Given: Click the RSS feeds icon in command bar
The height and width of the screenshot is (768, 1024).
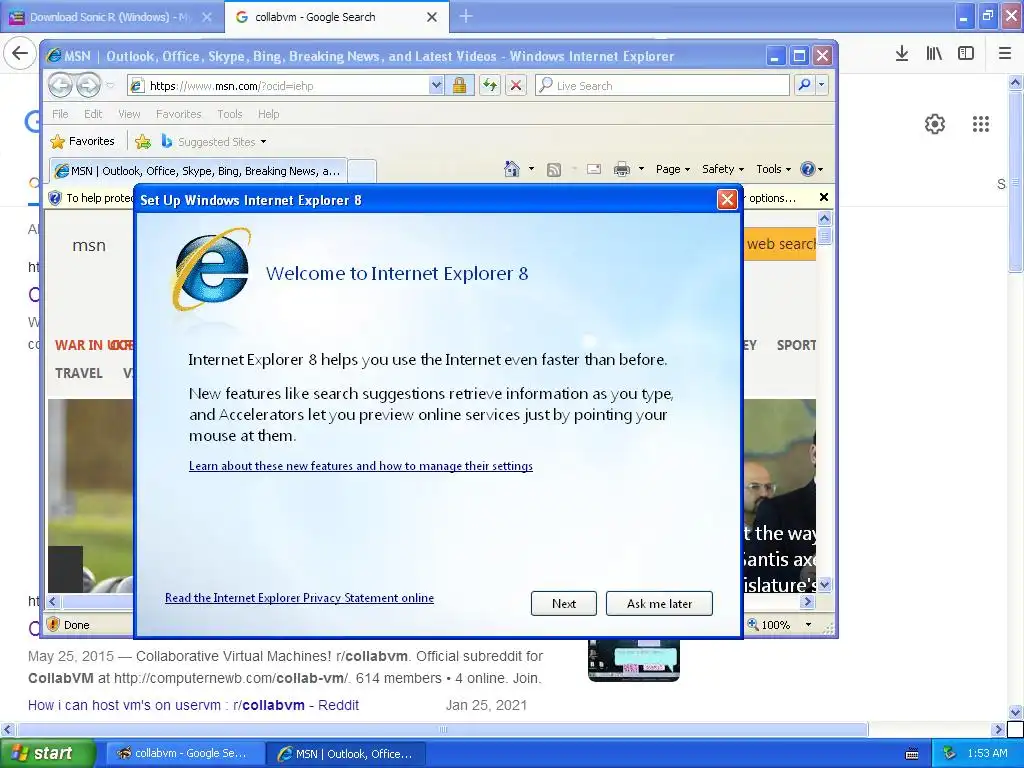Looking at the screenshot, I should coord(554,170).
